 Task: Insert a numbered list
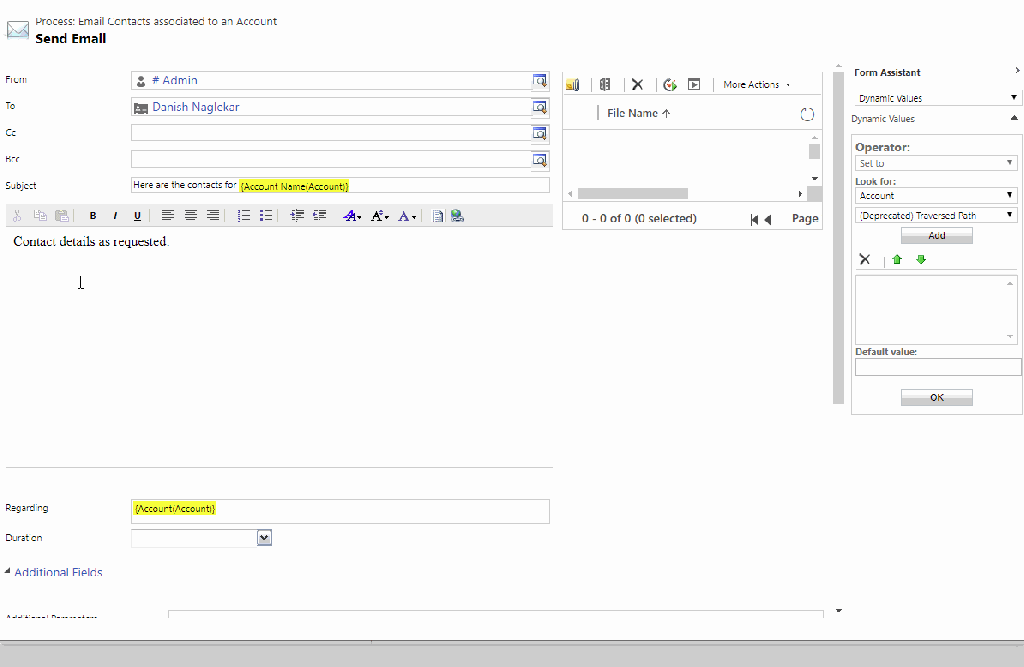click(x=244, y=216)
